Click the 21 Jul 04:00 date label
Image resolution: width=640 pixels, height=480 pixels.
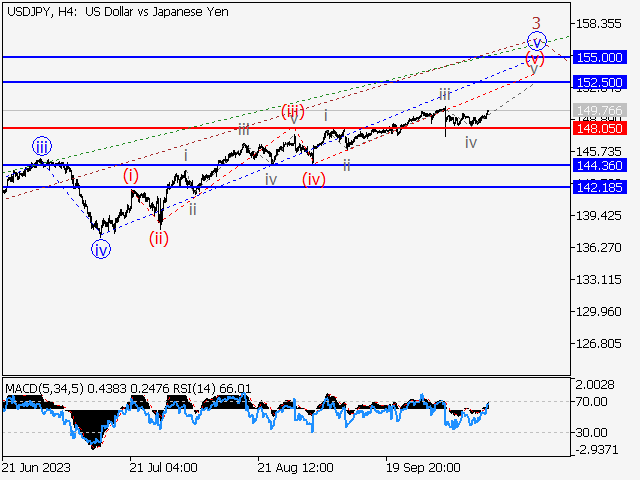pyautogui.click(x=164, y=467)
